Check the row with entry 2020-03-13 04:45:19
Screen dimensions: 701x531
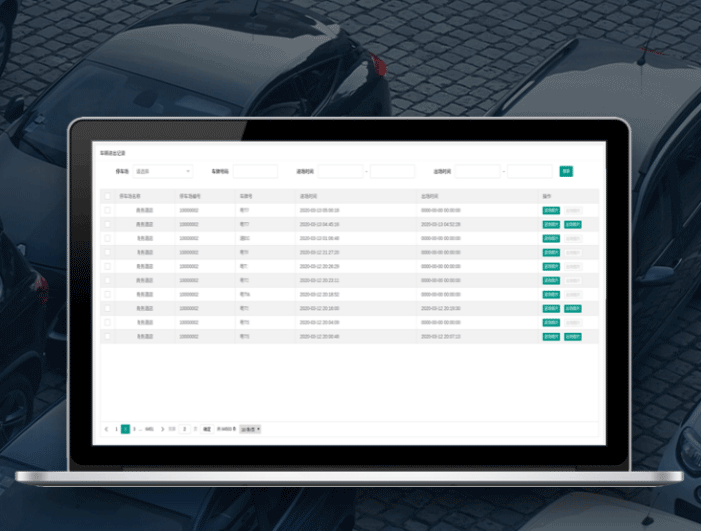(x=108, y=225)
